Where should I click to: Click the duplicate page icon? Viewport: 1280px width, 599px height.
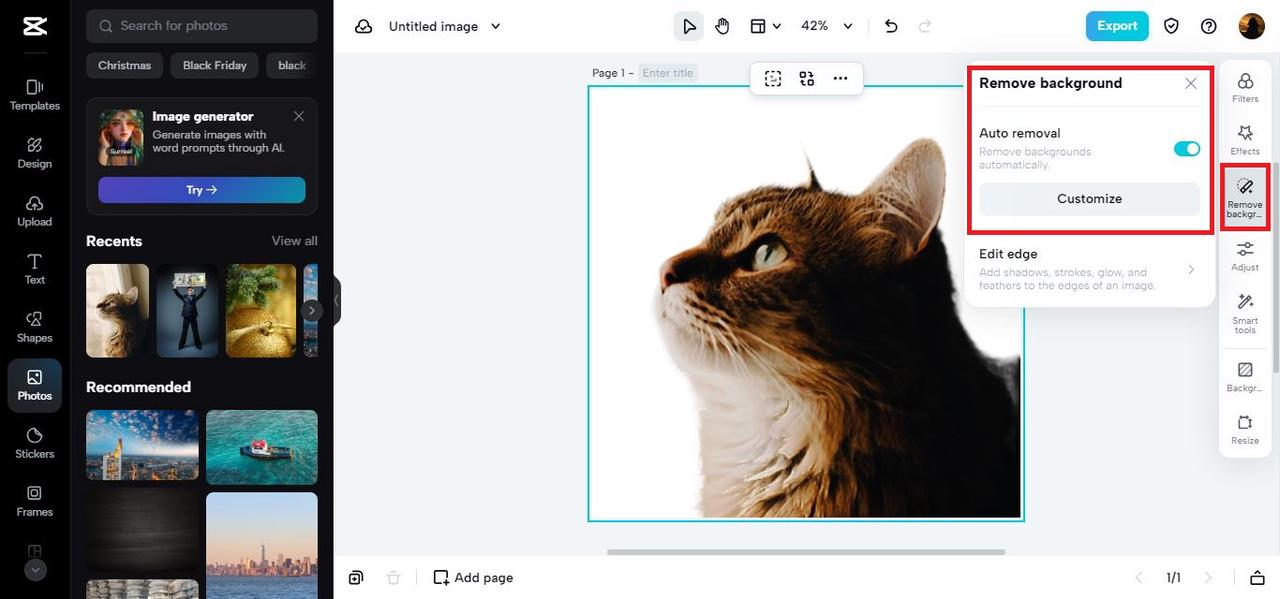point(356,578)
